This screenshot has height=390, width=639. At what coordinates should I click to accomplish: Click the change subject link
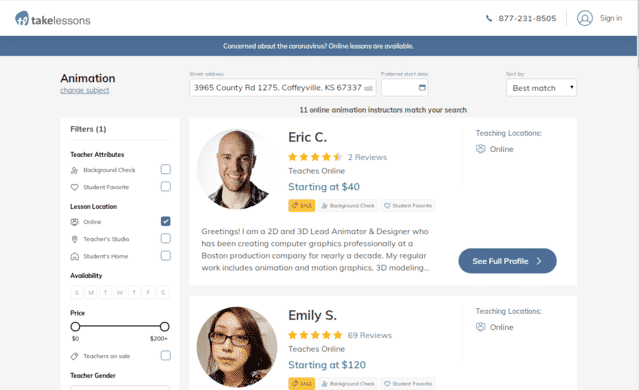click(85, 90)
